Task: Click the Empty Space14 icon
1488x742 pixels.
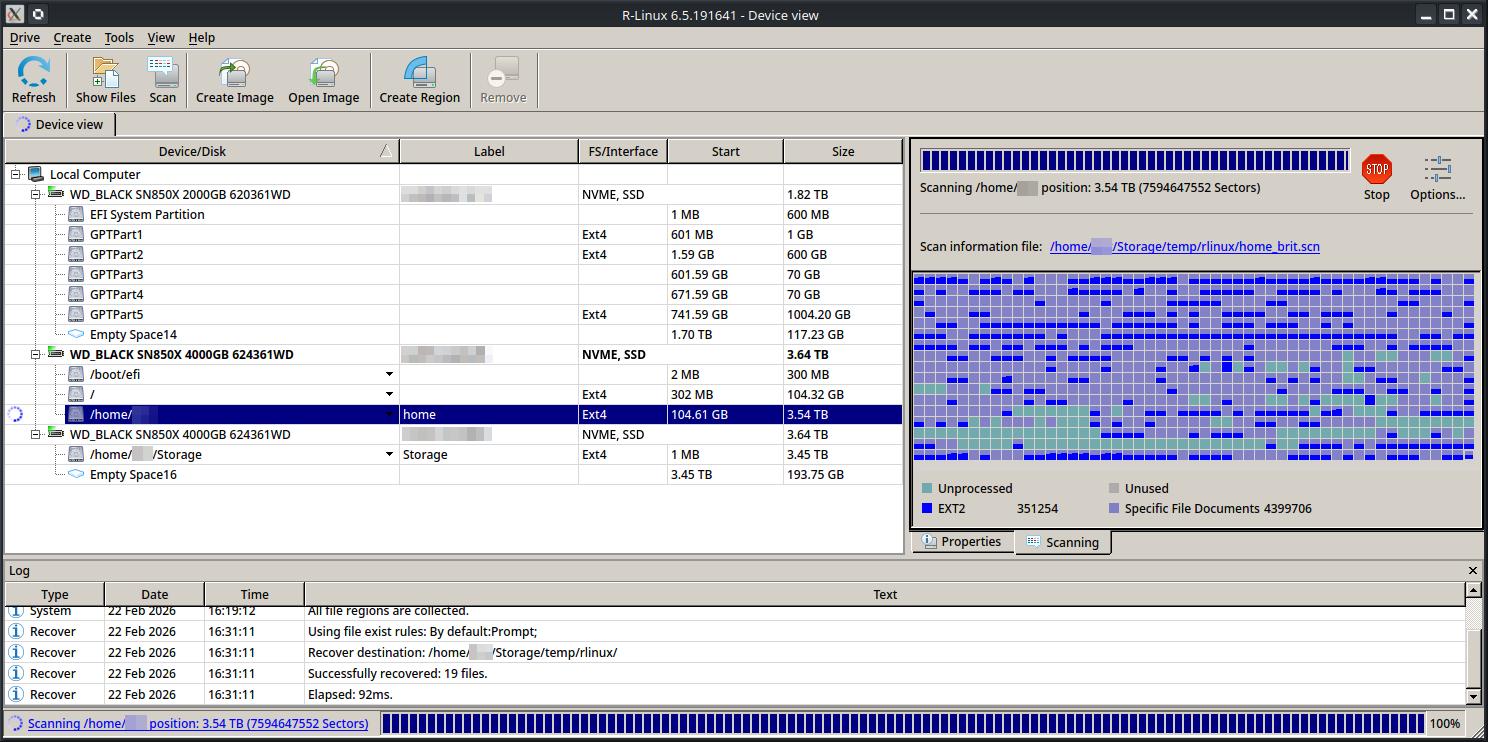Action: tap(76, 334)
